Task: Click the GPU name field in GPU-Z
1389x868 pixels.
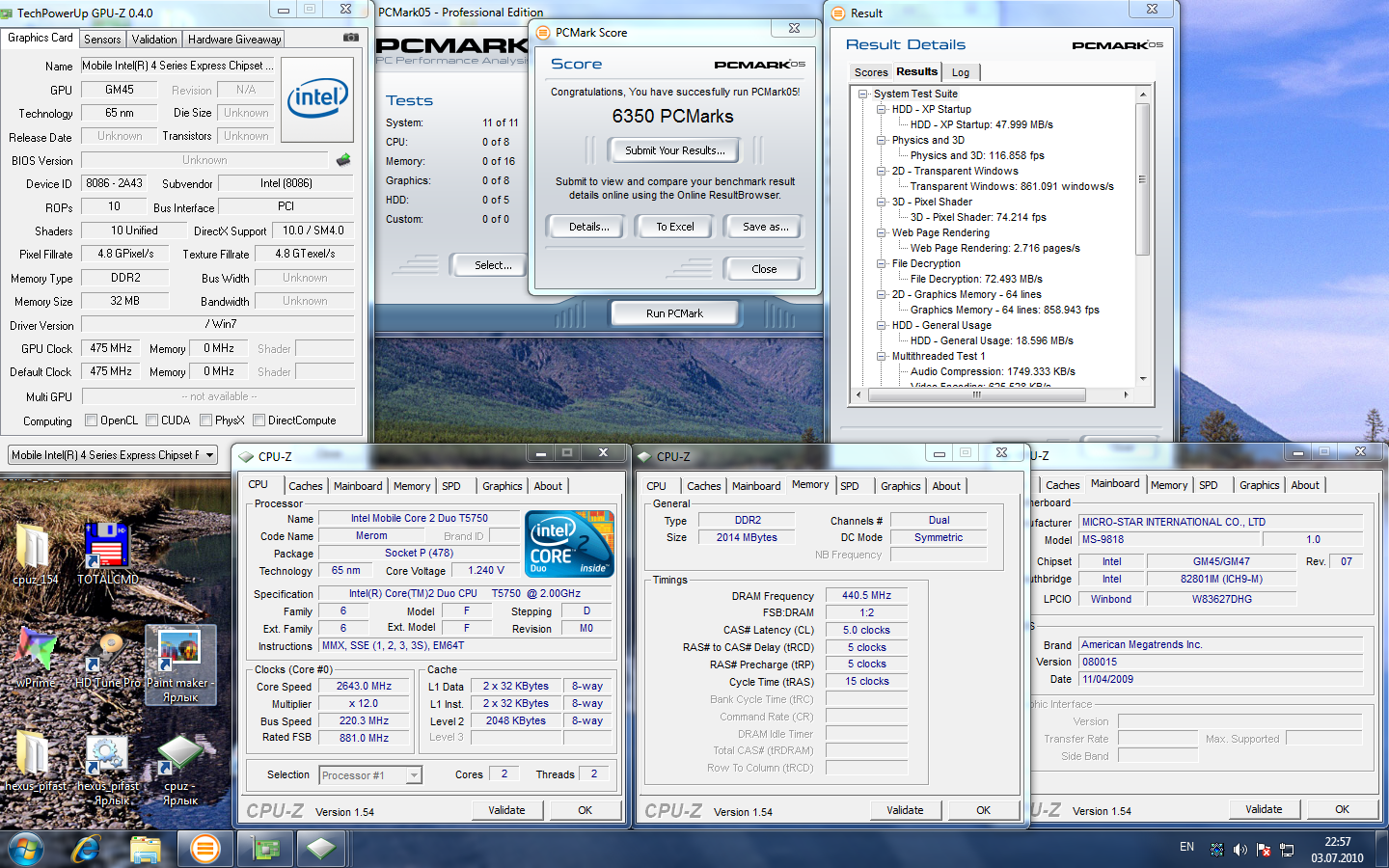Action: (177, 66)
